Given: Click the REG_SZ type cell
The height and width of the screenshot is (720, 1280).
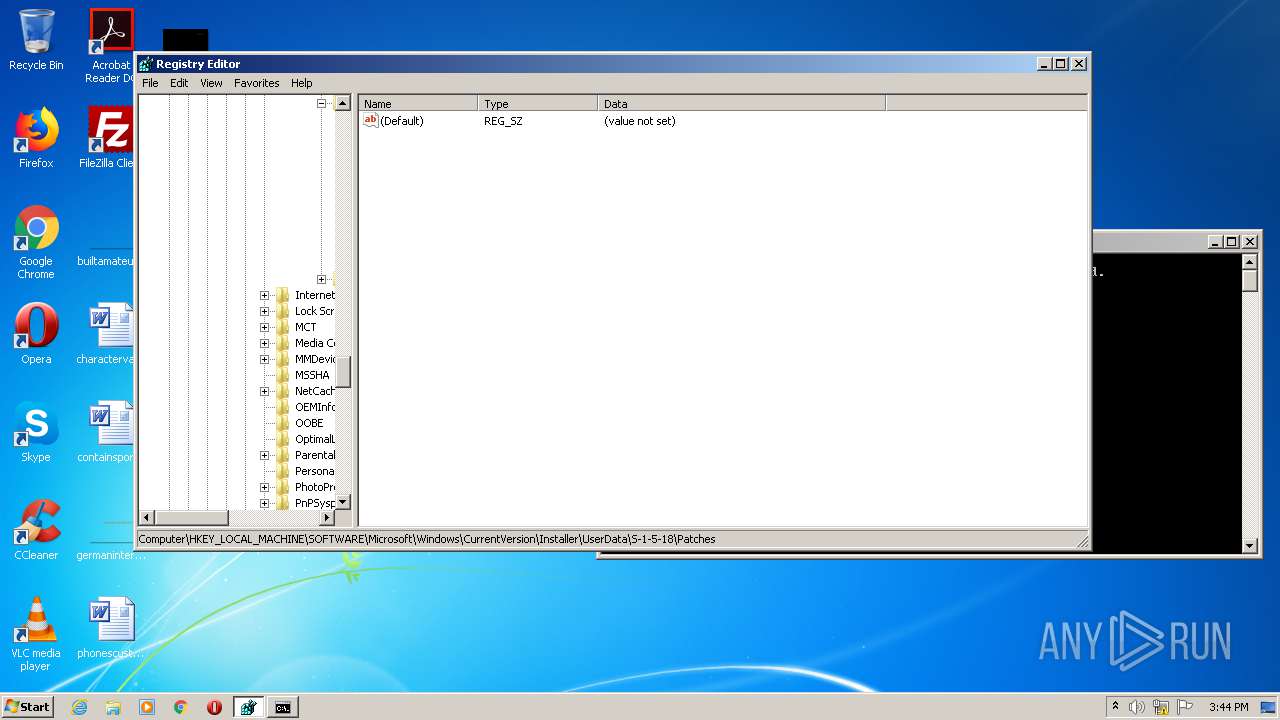Looking at the screenshot, I should [503, 121].
